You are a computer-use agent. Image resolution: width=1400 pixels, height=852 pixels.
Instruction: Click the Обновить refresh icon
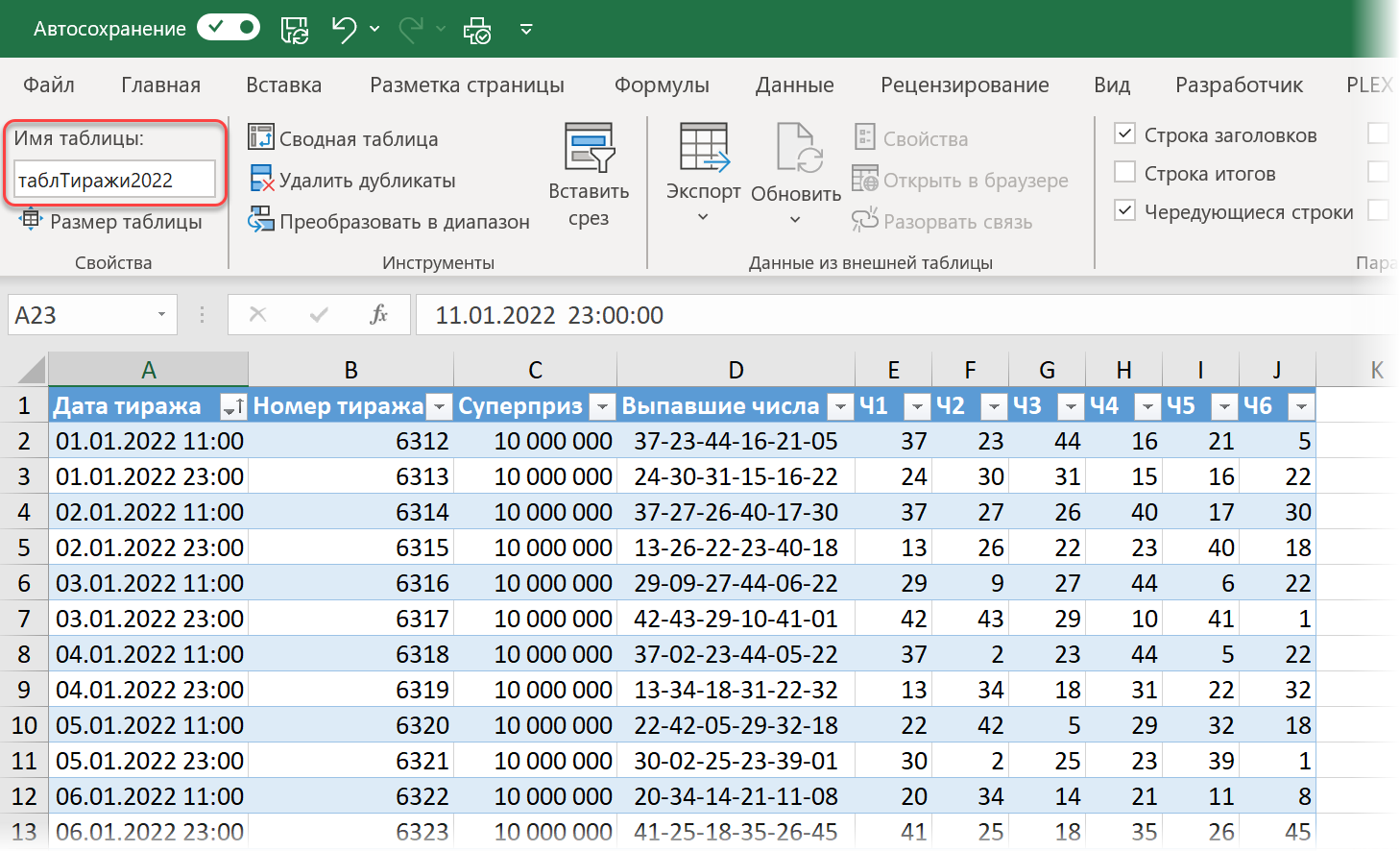799,148
